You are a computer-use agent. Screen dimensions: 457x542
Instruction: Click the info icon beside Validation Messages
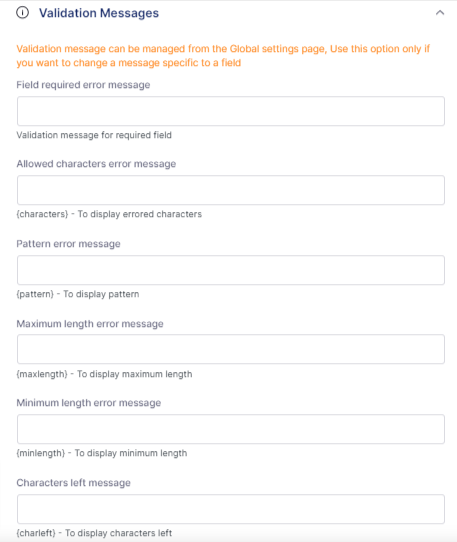pyautogui.click(x=22, y=13)
